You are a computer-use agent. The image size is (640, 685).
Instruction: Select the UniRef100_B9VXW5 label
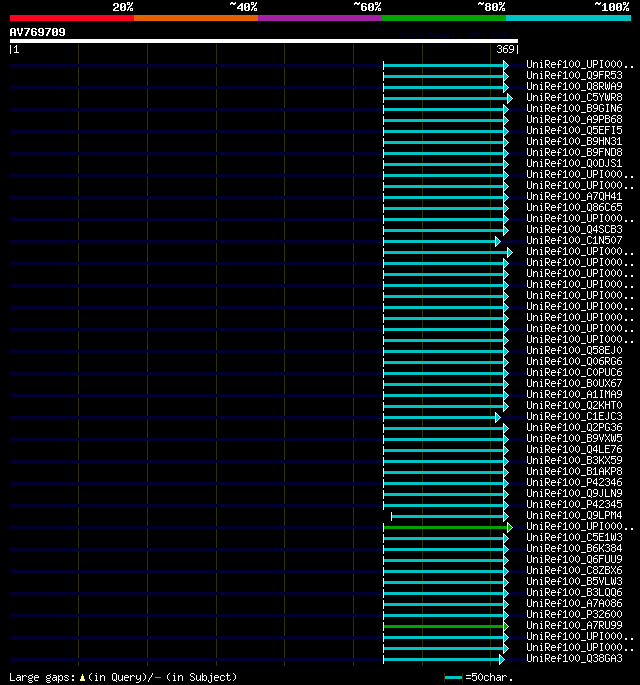[x=574, y=438]
